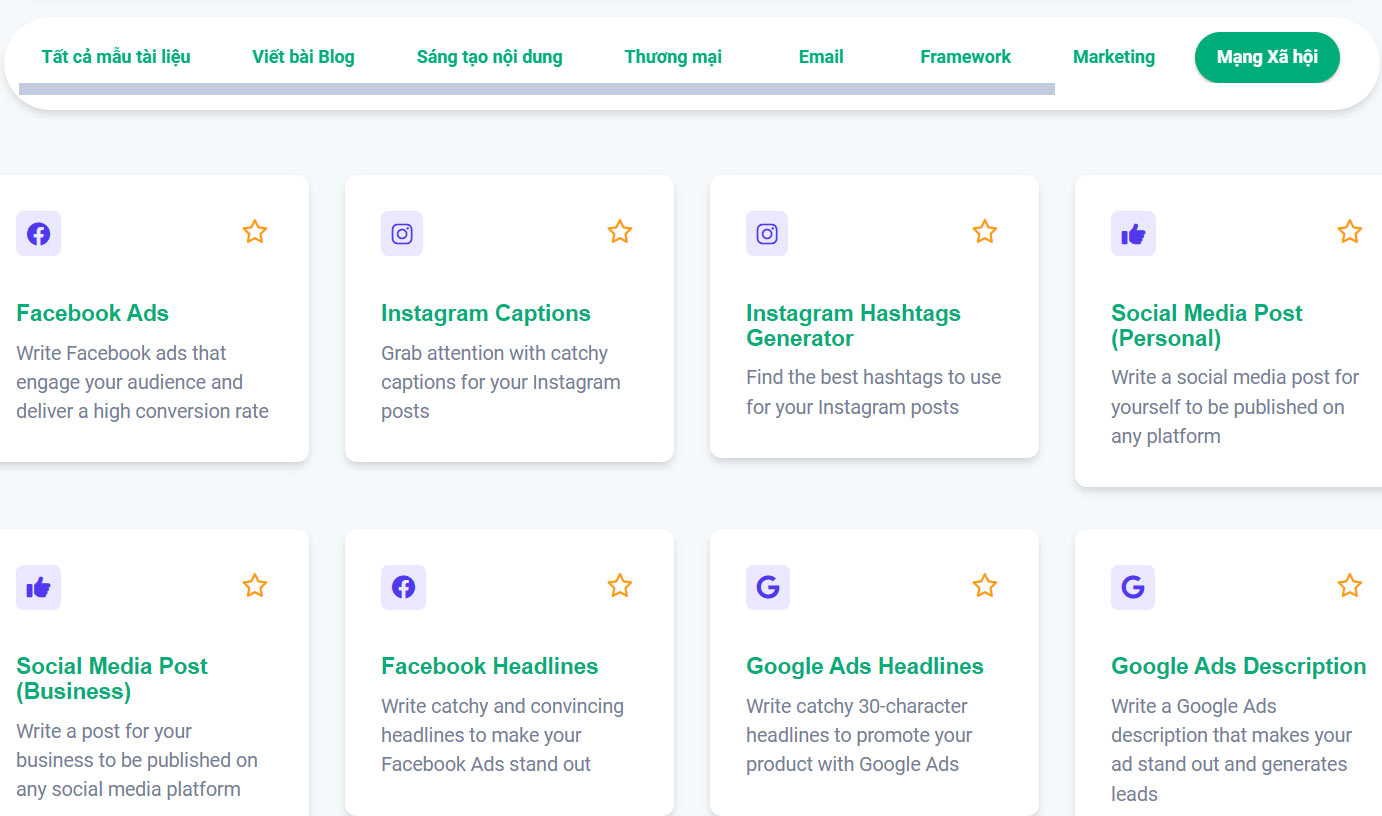The image size is (1382, 816).
Task: Click the Facebook icon on Facebook Ads card
Action: pyautogui.click(x=38, y=233)
